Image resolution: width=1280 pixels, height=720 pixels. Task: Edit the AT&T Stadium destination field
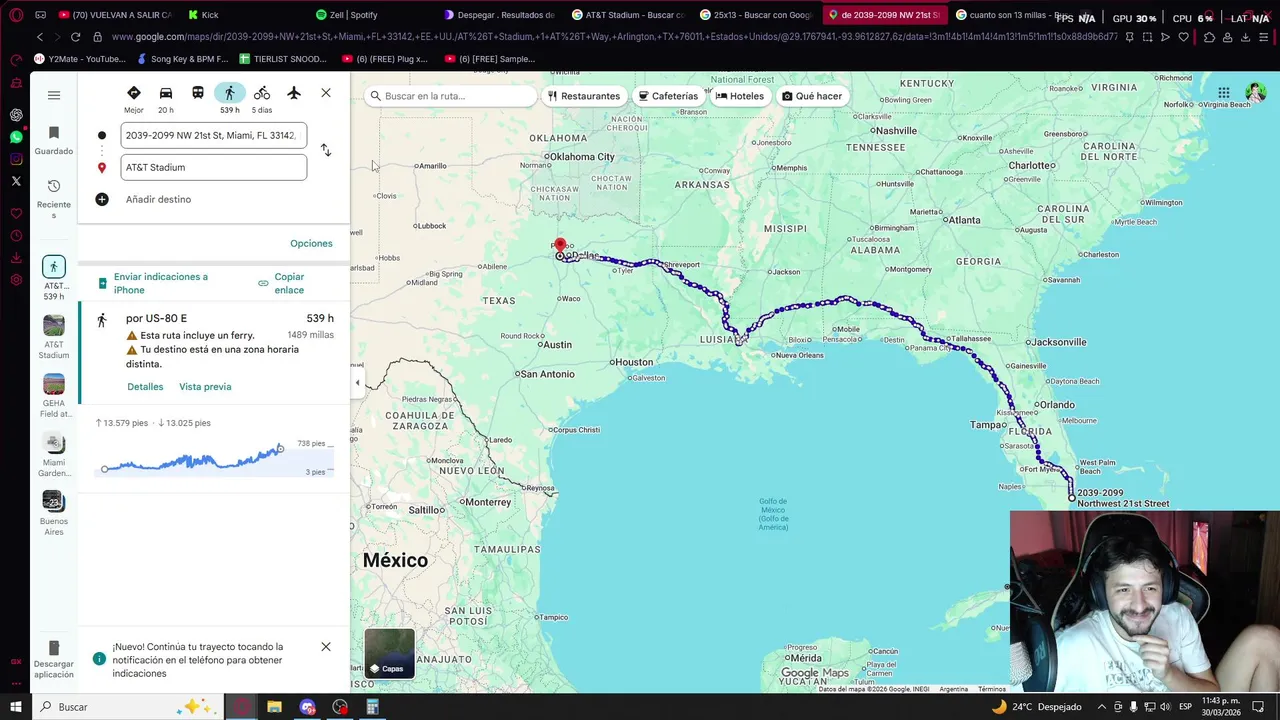(213, 167)
